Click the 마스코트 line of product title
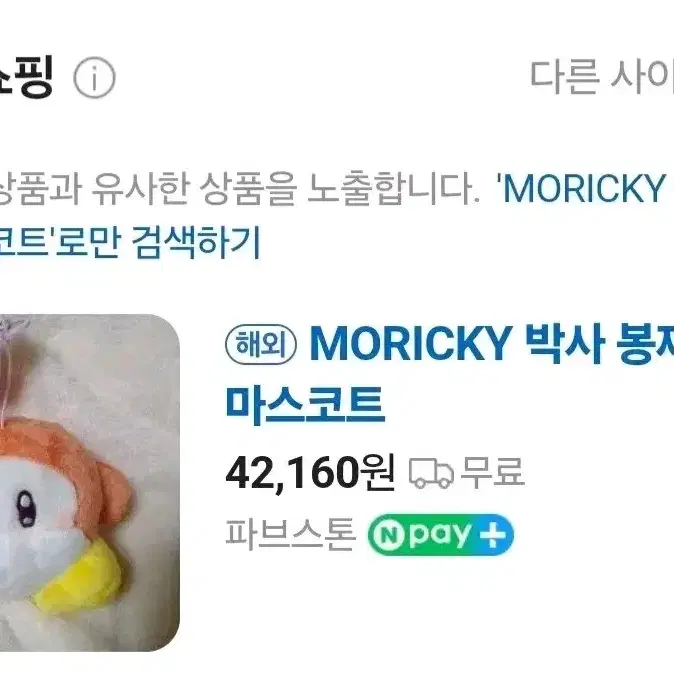 click(x=305, y=405)
